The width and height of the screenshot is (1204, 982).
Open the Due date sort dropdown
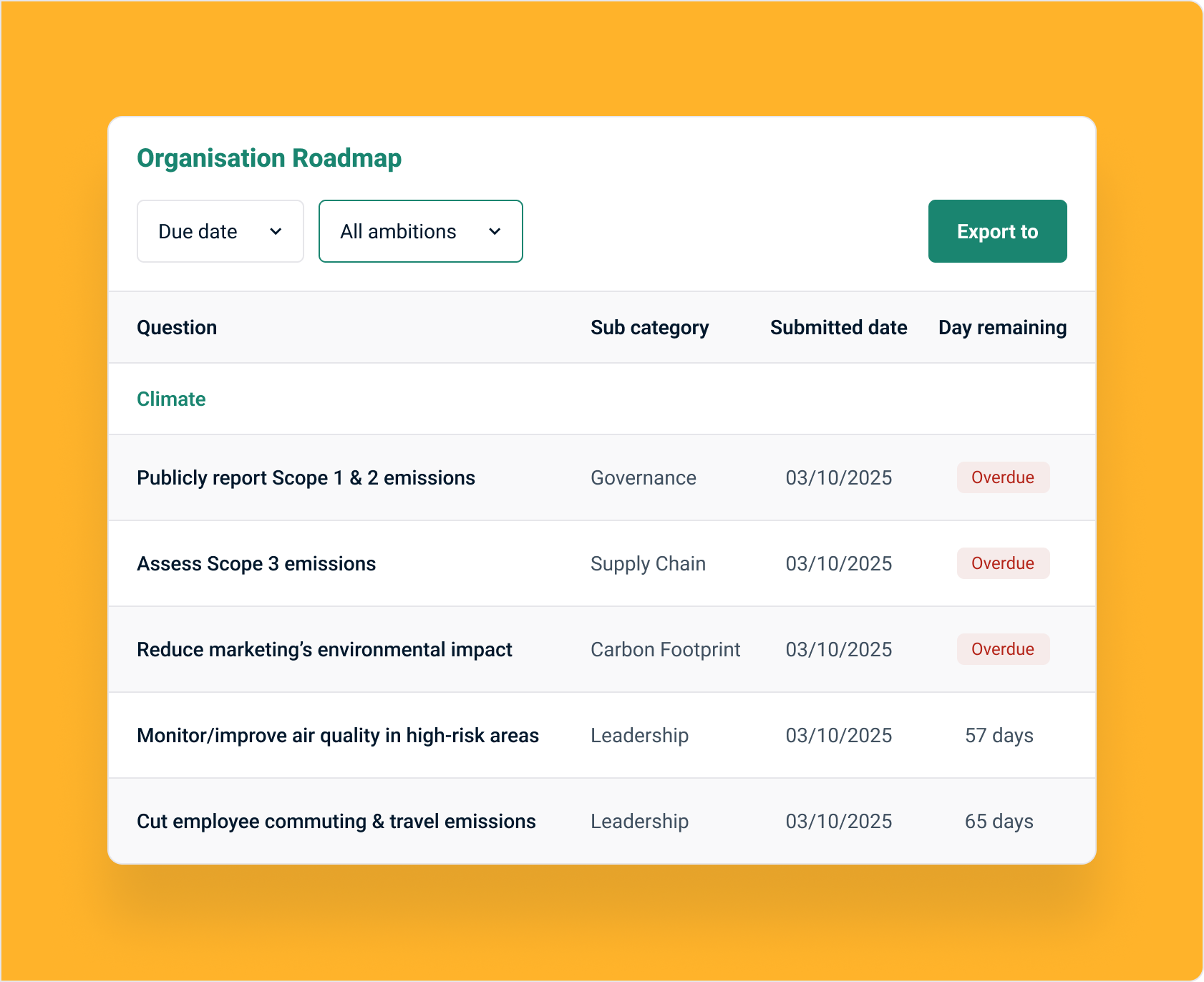pyautogui.click(x=220, y=231)
